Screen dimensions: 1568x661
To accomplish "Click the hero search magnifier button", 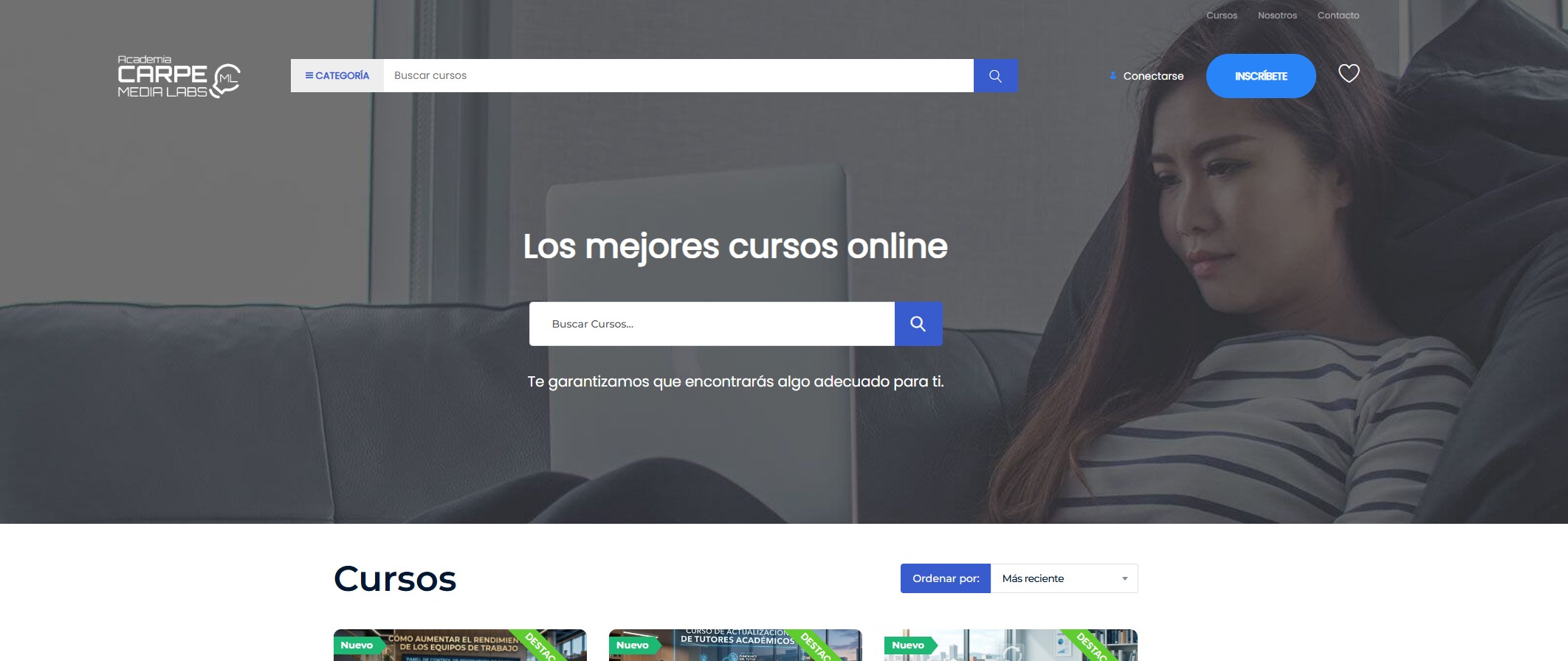I will click(918, 324).
